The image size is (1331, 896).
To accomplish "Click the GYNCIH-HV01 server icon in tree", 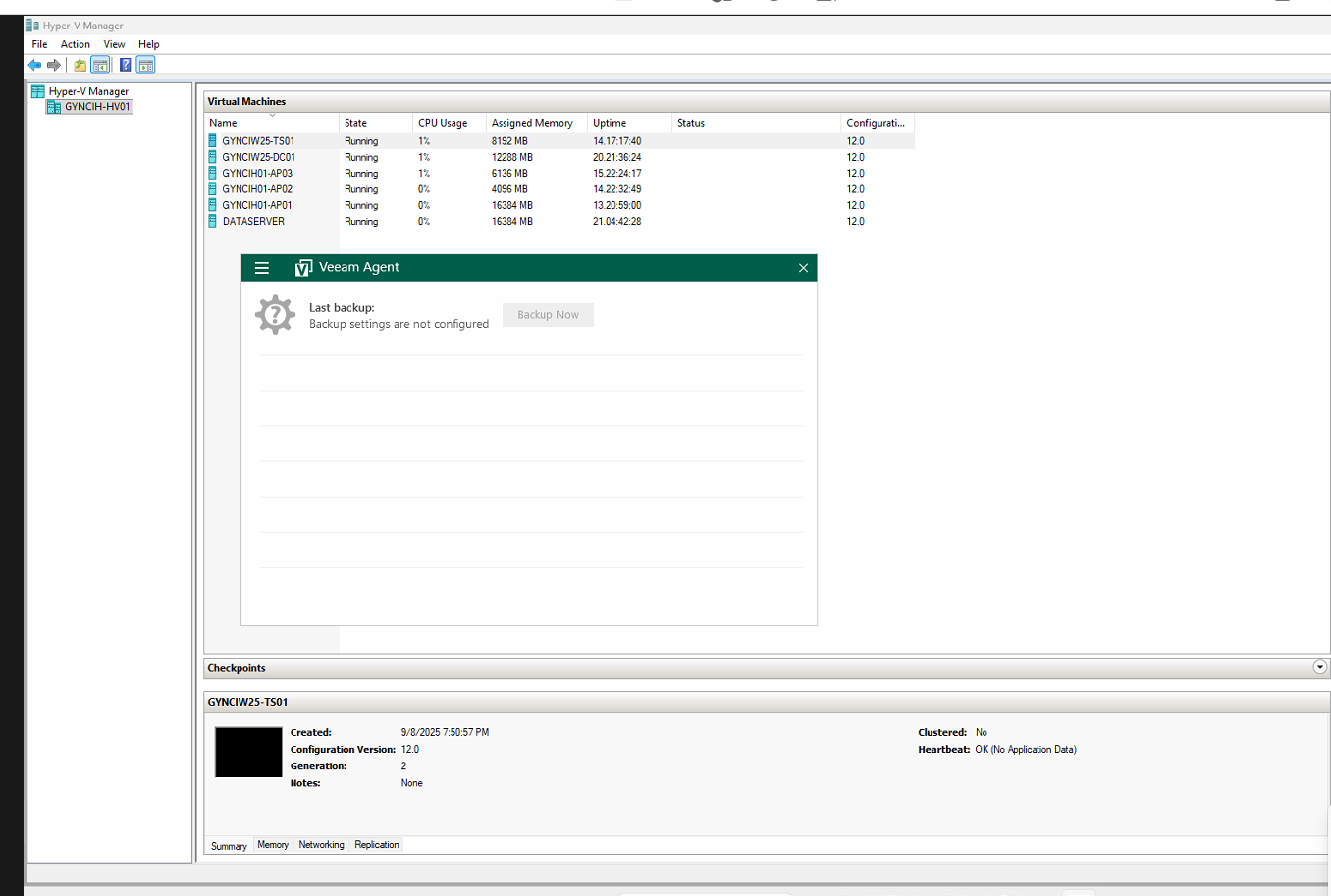I will coord(54,107).
